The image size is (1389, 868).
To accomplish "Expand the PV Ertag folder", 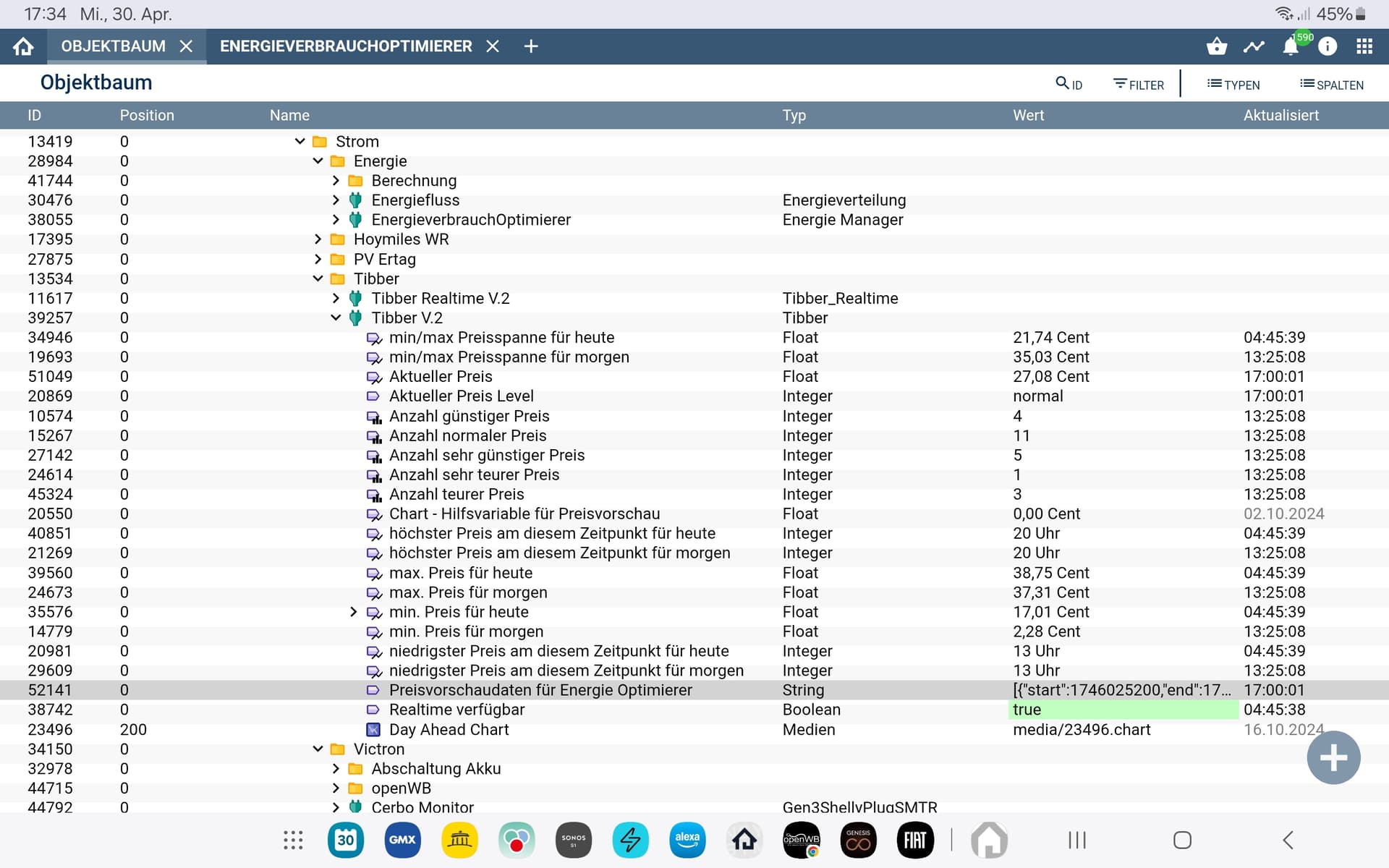I will pos(318,259).
